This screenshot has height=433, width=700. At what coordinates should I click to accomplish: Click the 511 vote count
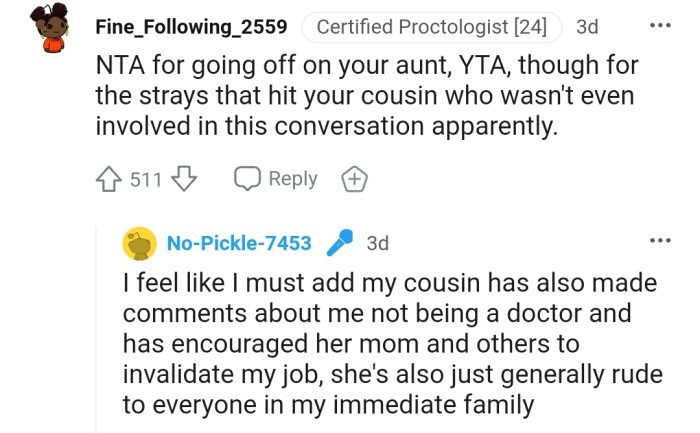[146, 180]
